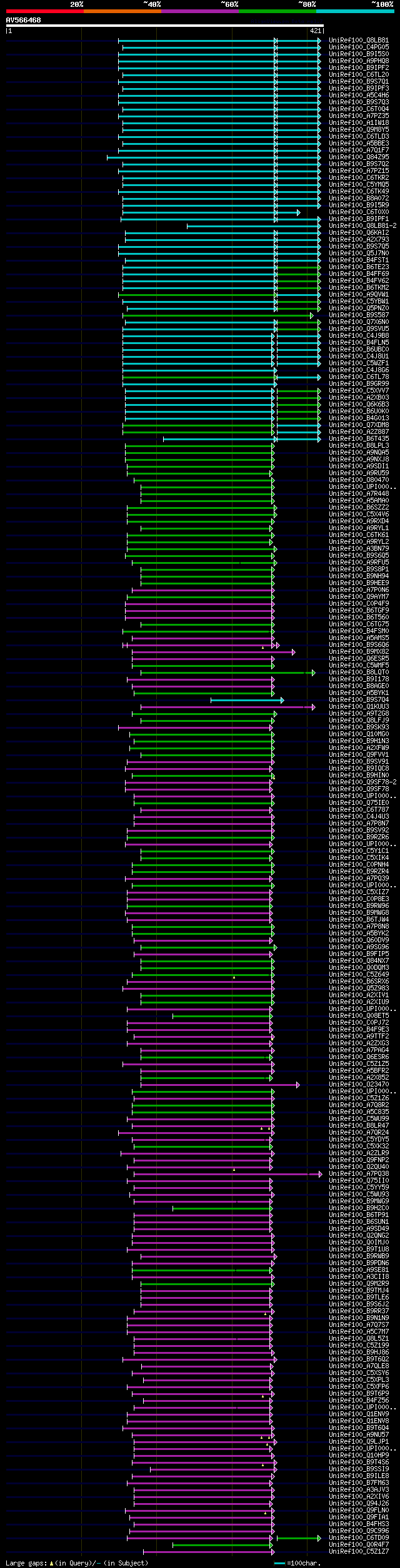
Task: Select the label UniRef100_Q6KAI2
Action: (x=359, y=232)
